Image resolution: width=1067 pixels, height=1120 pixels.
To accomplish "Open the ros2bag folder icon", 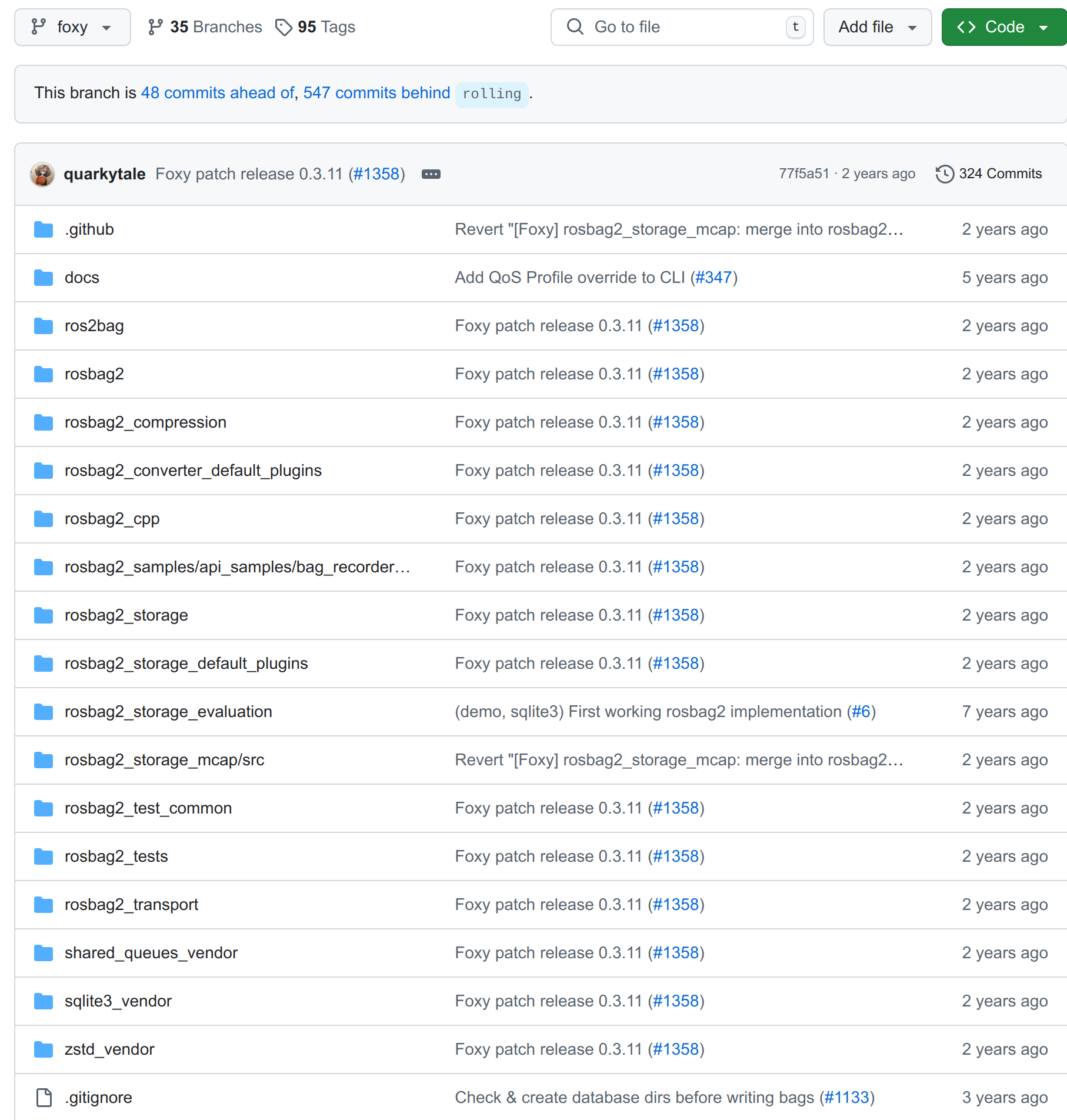I will pos(44,326).
